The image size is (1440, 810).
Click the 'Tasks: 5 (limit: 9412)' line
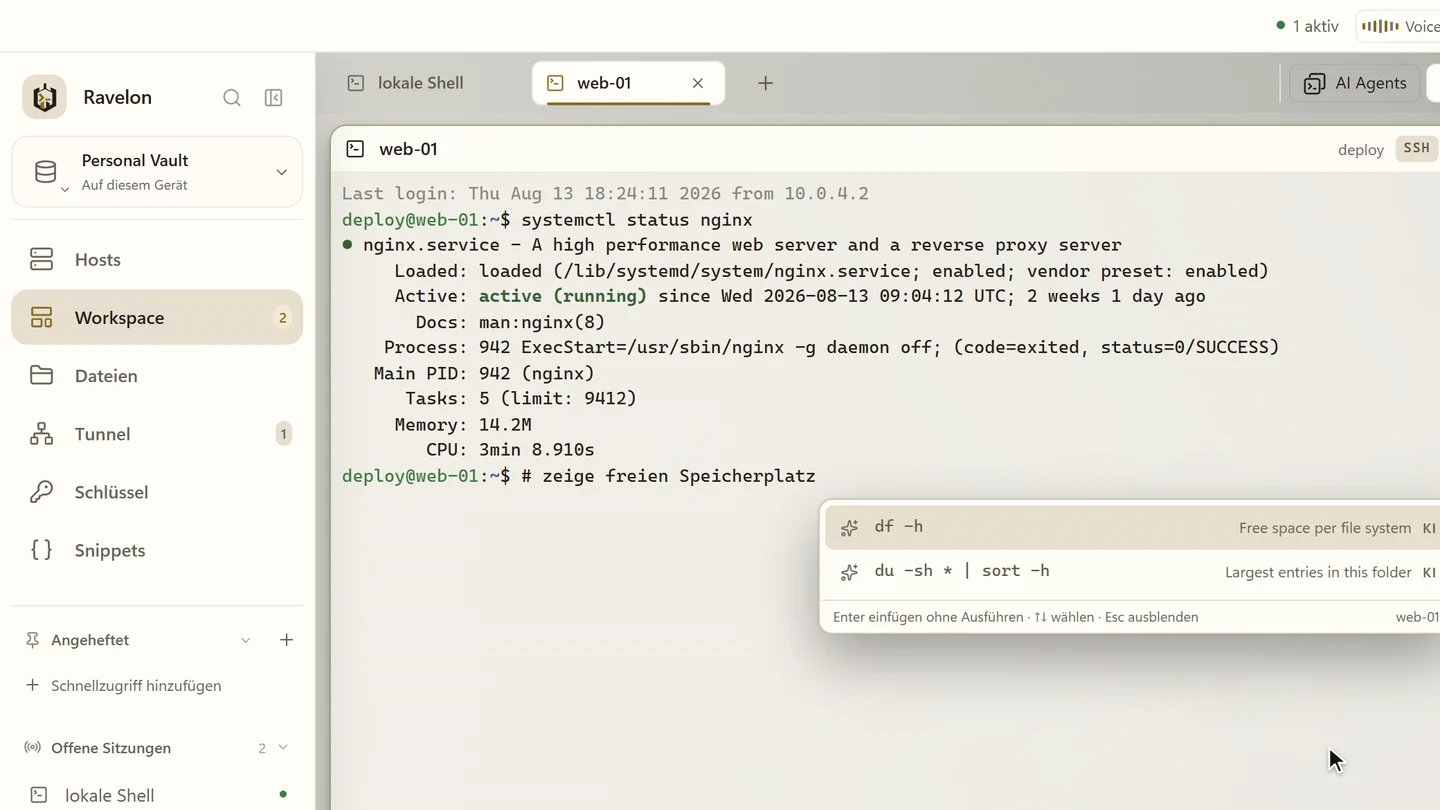[521, 398]
